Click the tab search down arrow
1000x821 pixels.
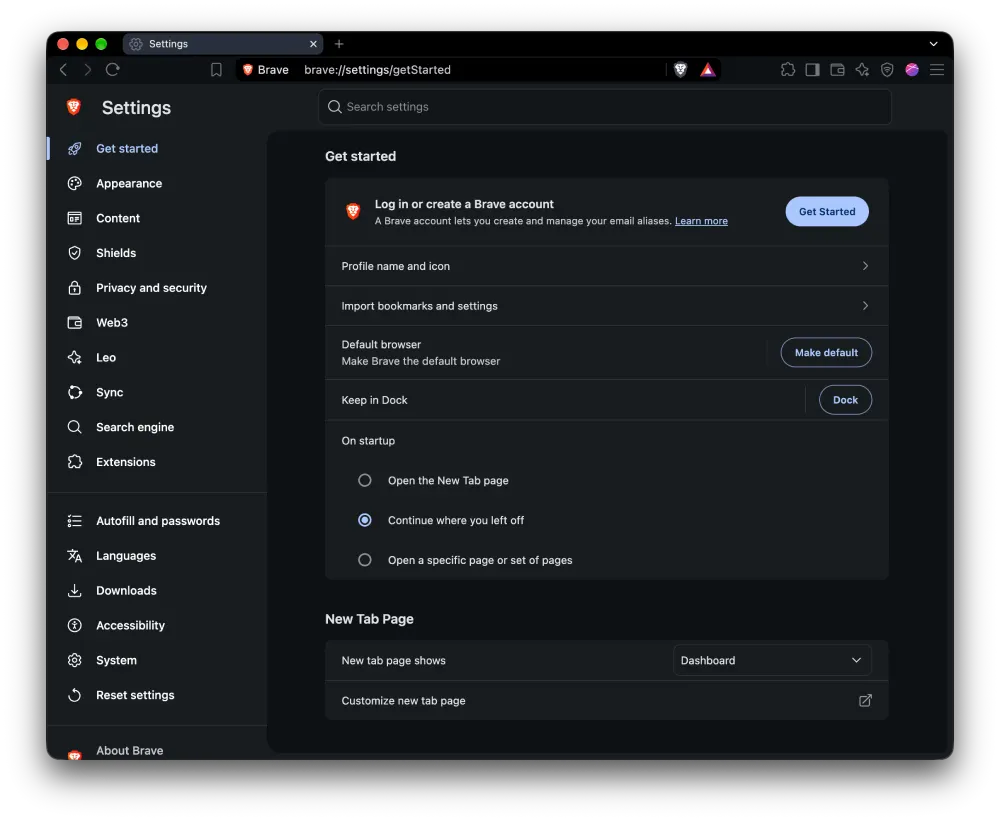pyautogui.click(x=934, y=43)
